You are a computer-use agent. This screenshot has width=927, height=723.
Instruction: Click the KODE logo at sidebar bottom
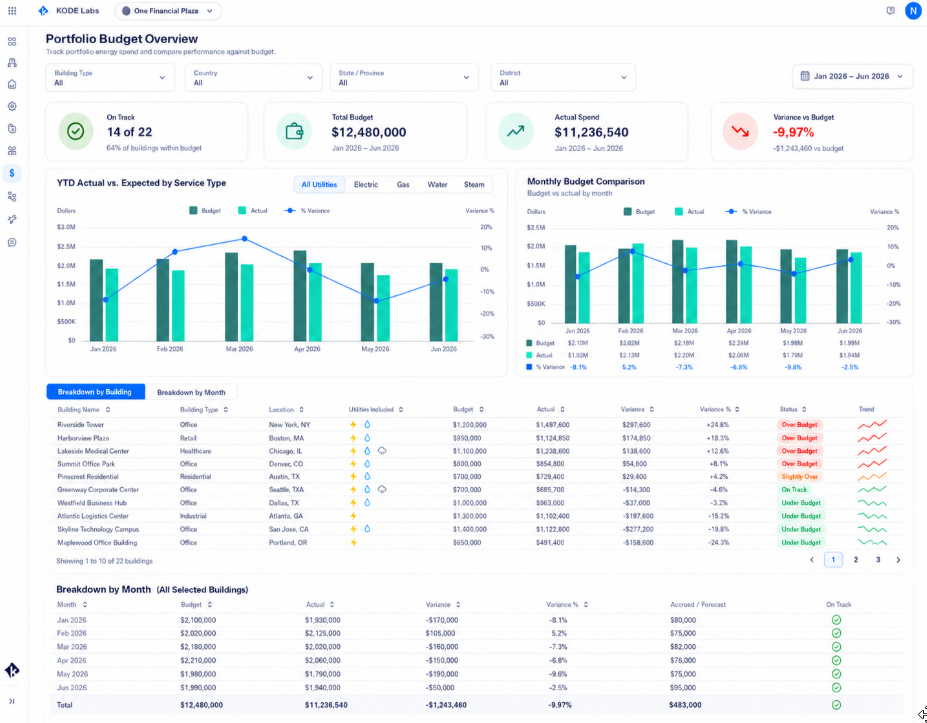[12, 670]
